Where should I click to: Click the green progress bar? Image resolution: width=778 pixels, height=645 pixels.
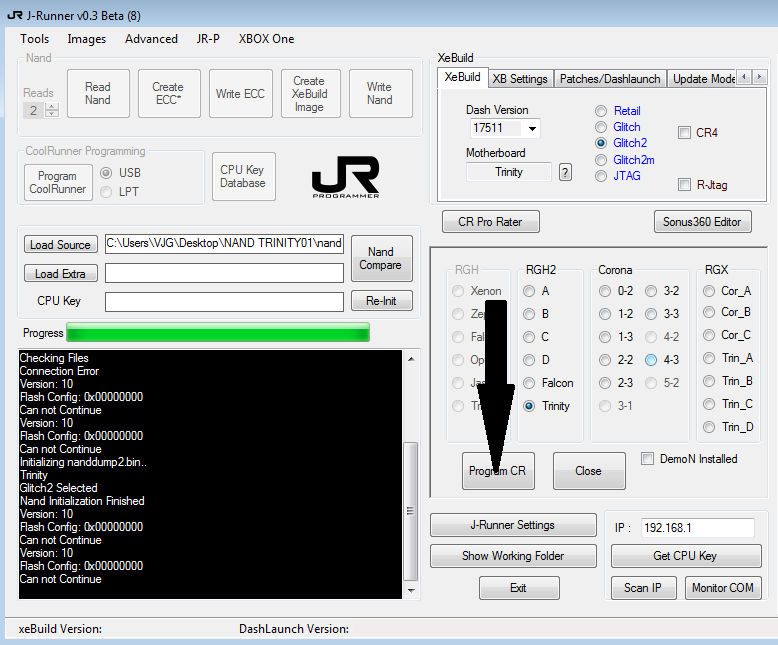(x=217, y=333)
